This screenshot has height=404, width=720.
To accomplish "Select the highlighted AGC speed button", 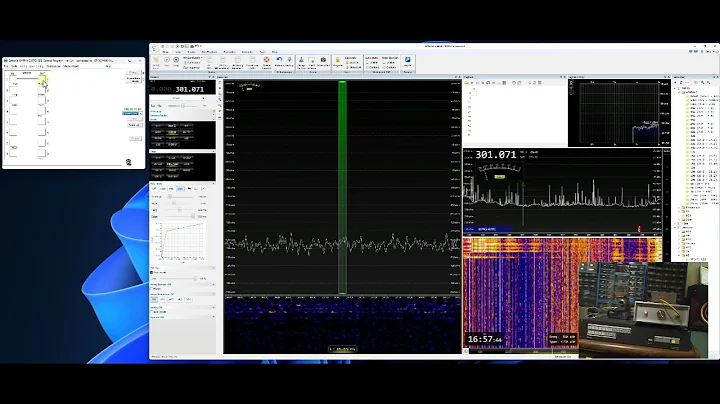I will (x=180, y=189).
